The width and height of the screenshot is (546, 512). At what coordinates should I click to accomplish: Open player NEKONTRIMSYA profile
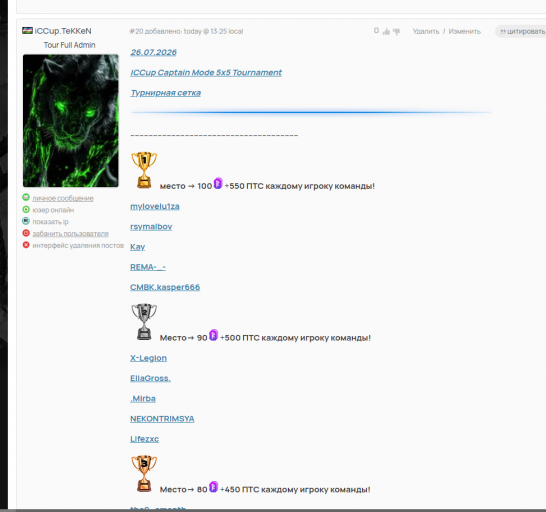162,419
